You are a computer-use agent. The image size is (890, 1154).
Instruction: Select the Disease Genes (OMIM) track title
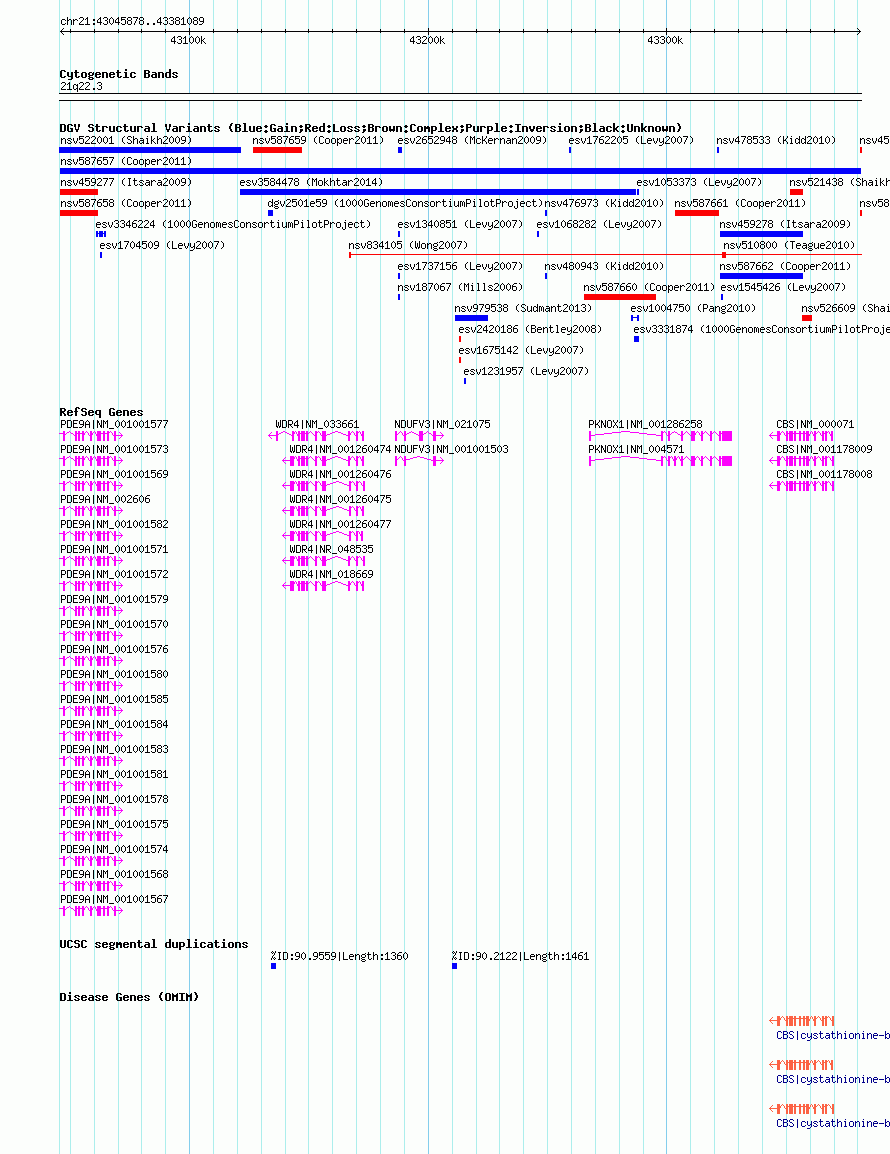click(129, 997)
